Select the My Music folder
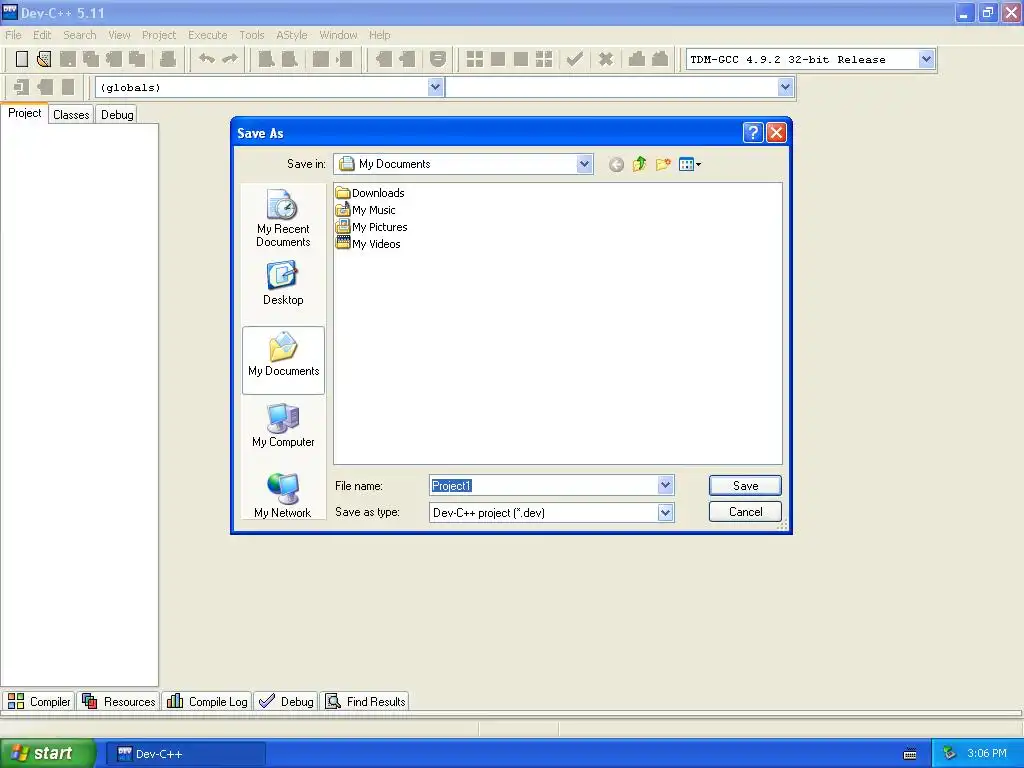The width and height of the screenshot is (1024, 768). click(x=366, y=210)
